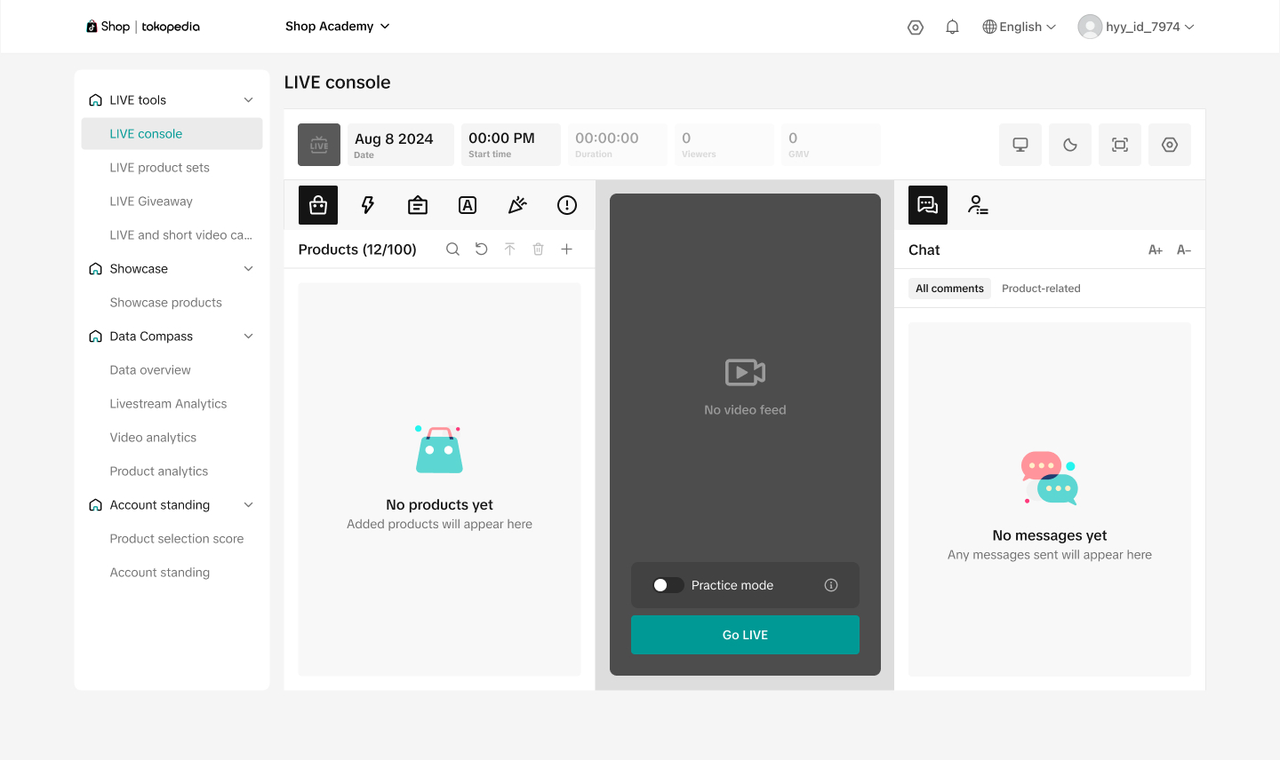Add a product with plus icon

point(567,249)
